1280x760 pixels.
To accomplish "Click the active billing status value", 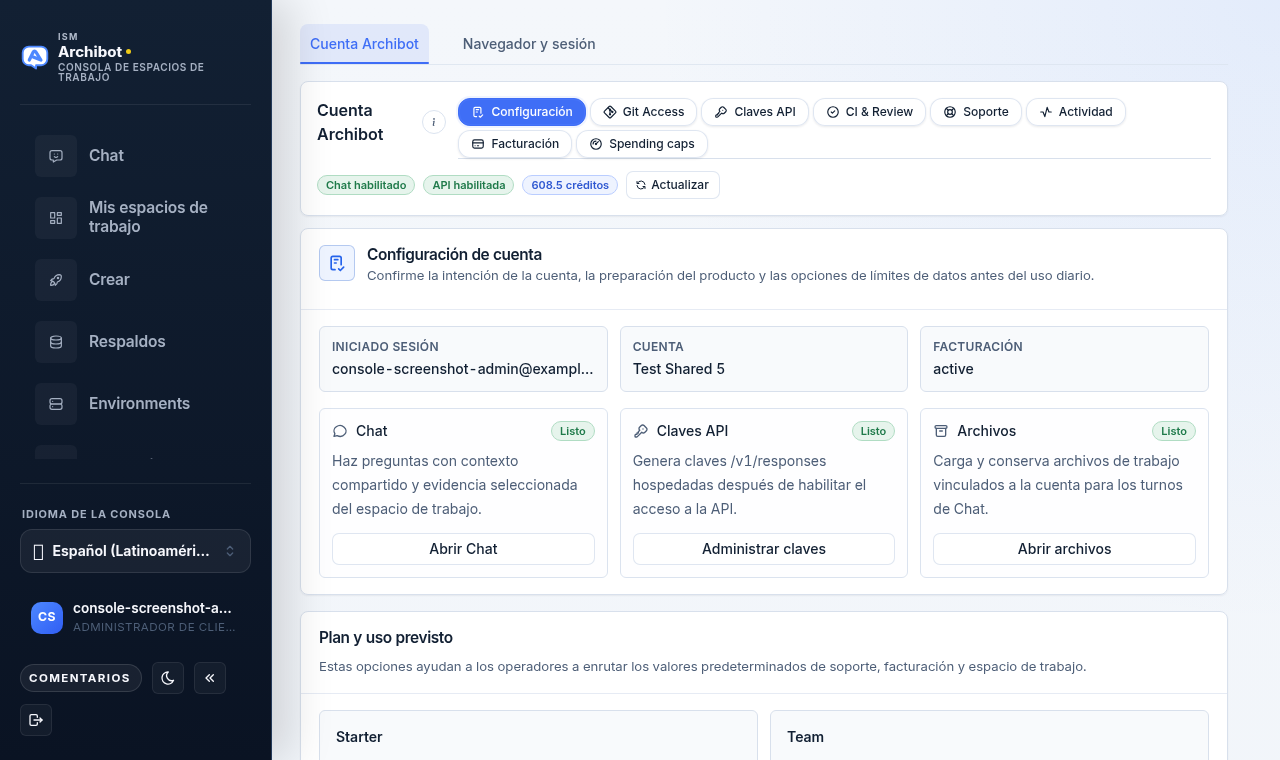I will coord(953,369).
